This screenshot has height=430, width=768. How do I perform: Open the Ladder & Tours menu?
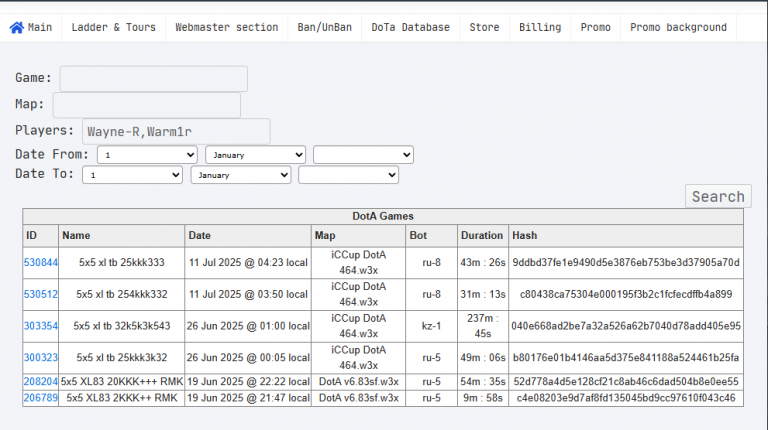tap(114, 27)
